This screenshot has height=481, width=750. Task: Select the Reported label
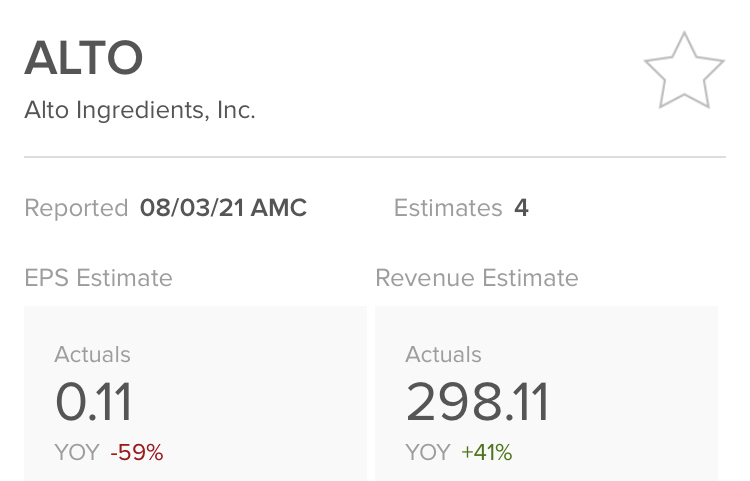(76, 208)
